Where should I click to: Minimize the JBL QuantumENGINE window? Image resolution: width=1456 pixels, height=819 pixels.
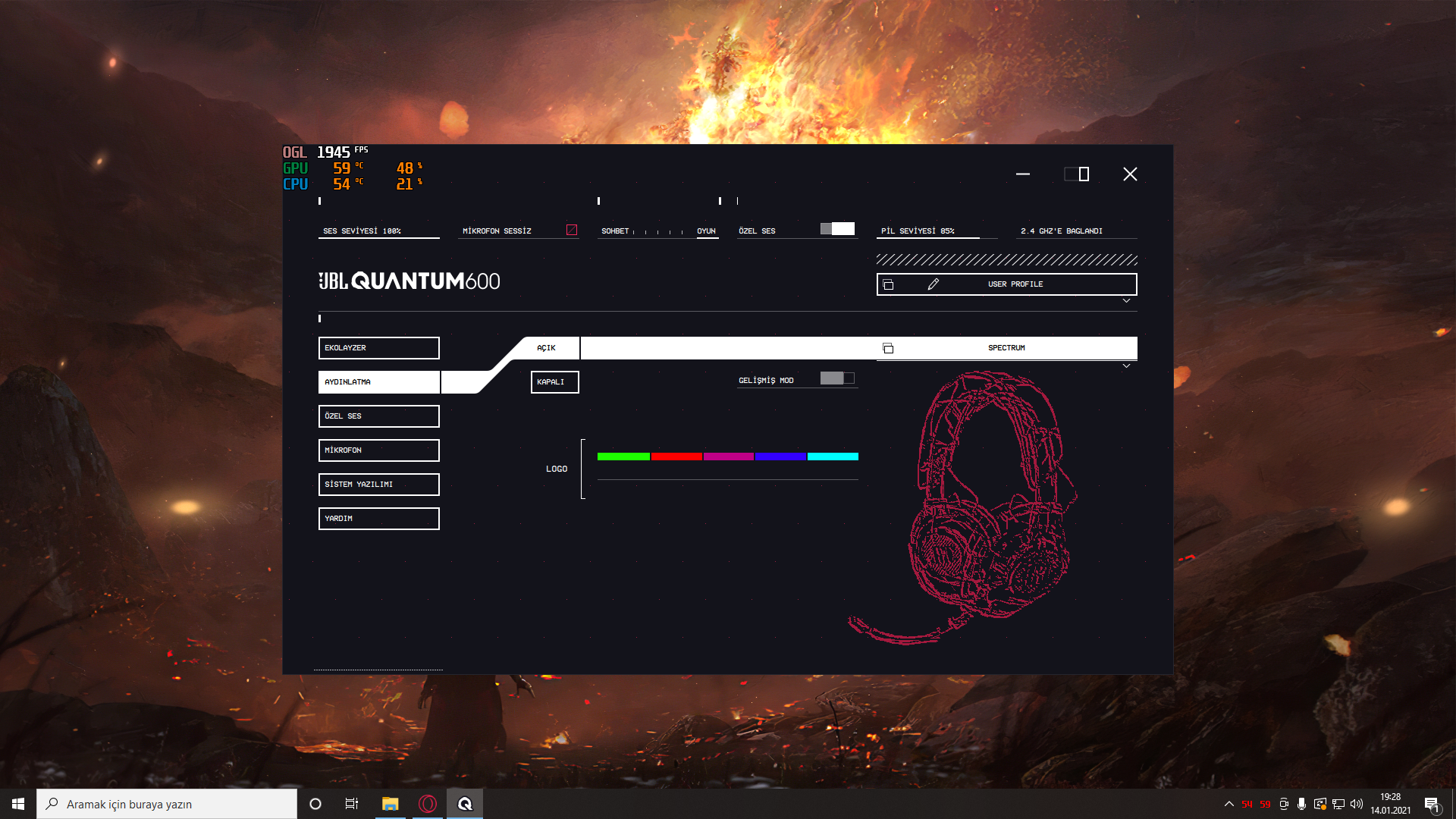pos(1023,174)
